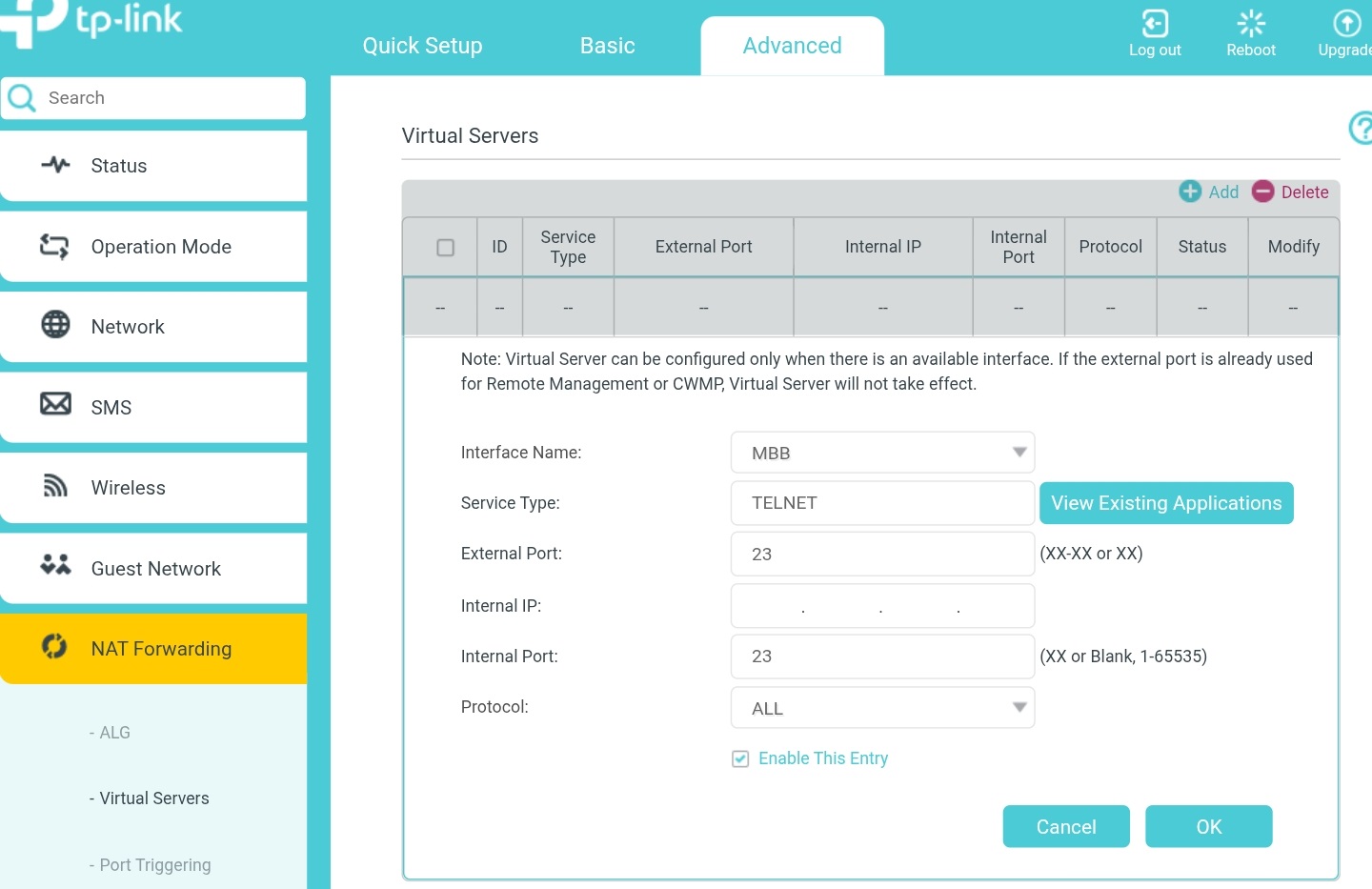
Task: Expand the Protocol dropdown
Action: tap(1018, 707)
